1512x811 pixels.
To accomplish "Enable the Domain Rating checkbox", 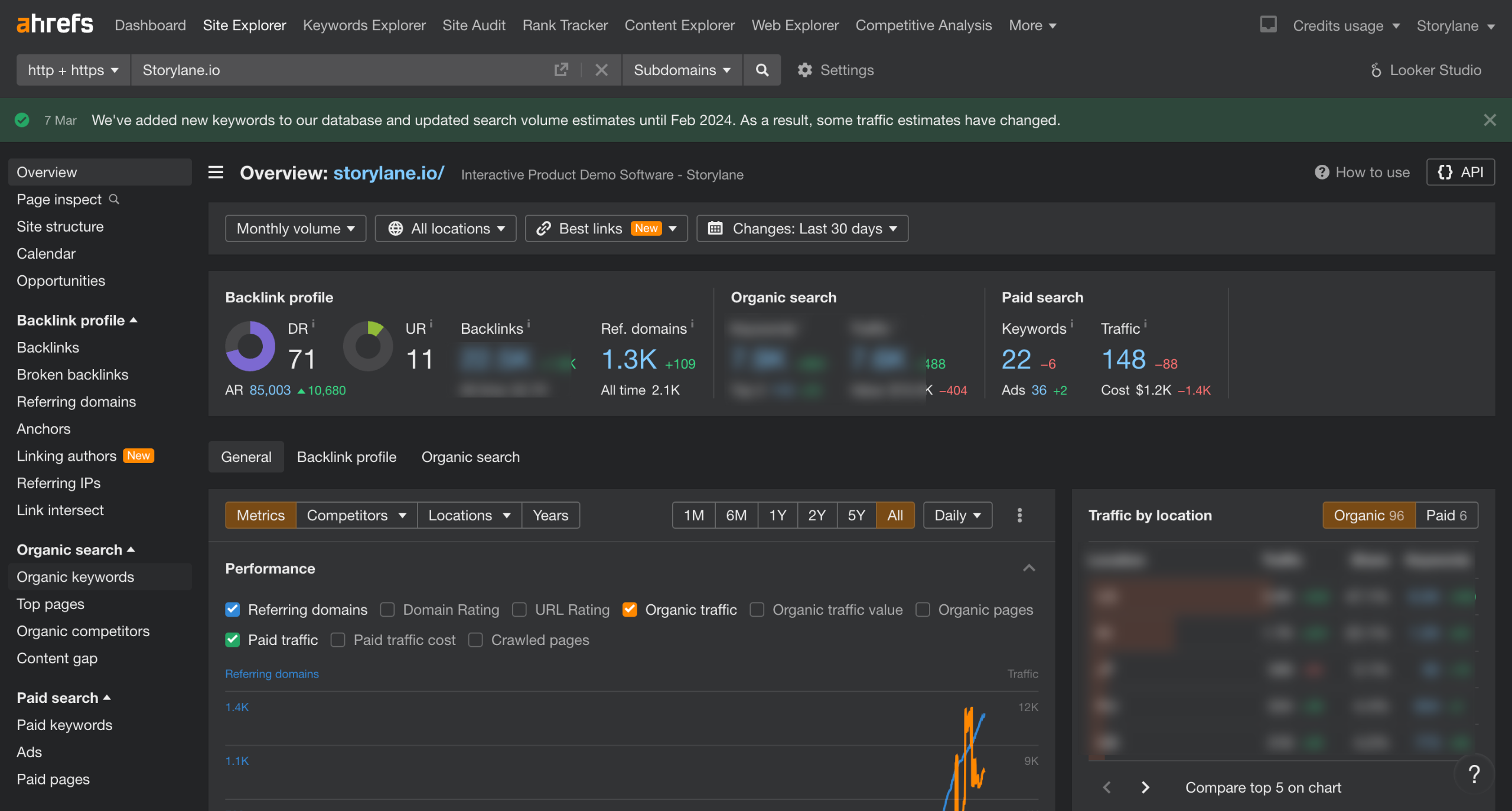I will 387,610.
